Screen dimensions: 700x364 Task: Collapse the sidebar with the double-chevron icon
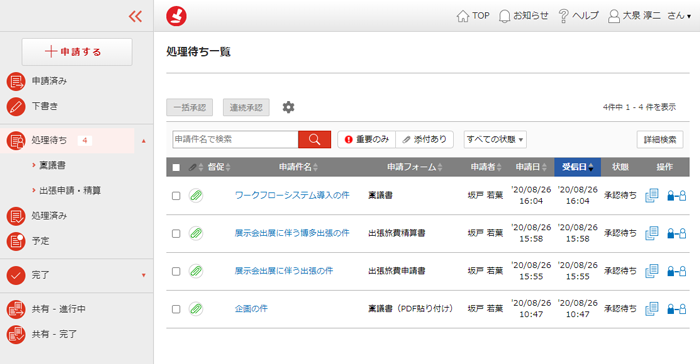135,17
